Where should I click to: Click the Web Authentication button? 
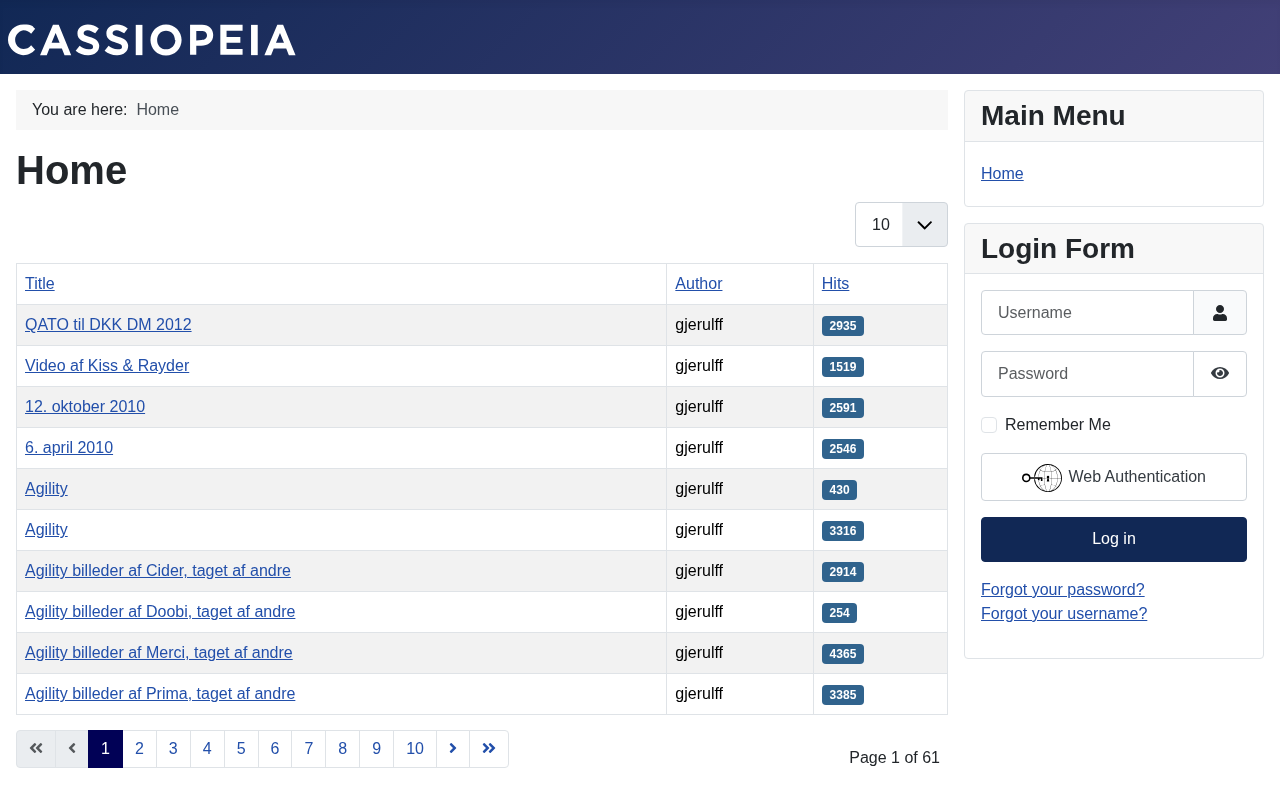(x=1113, y=477)
